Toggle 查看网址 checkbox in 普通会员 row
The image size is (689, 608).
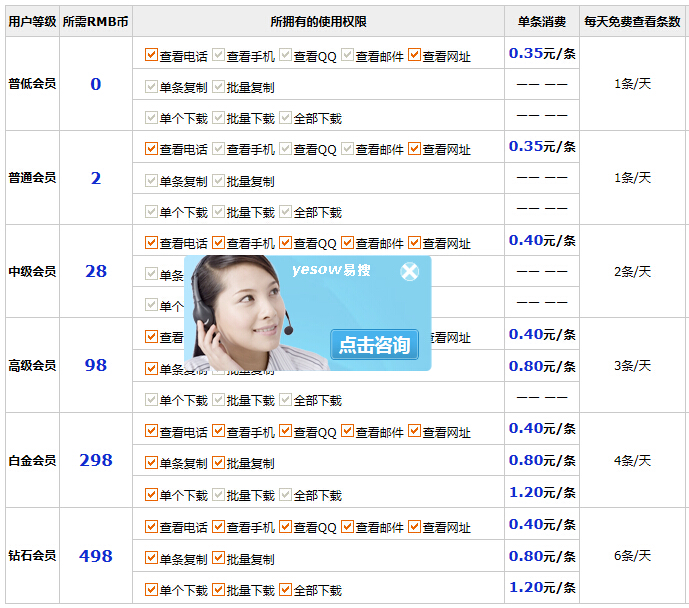coord(415,149)
